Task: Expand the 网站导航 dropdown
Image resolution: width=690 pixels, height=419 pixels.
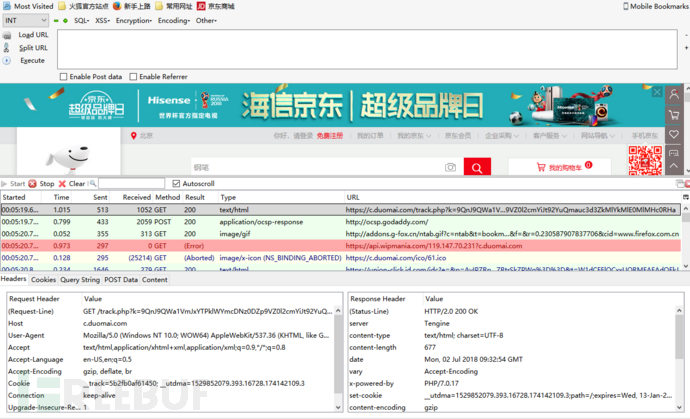Action: [598, 136]
